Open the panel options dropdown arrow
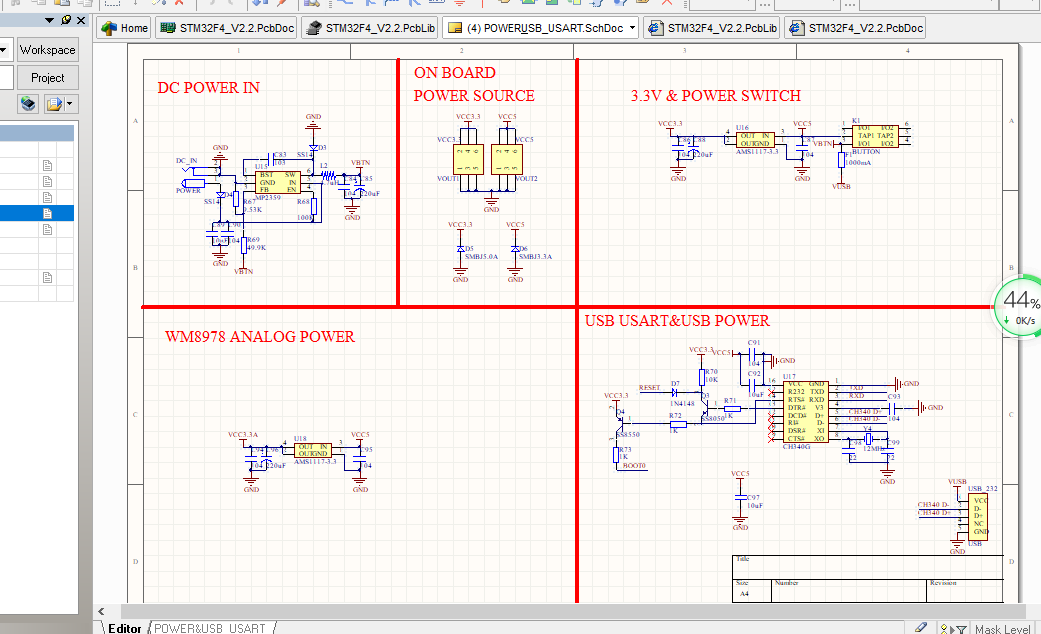This screenshot has height=634, width=1041. click(x=49, y=20)
